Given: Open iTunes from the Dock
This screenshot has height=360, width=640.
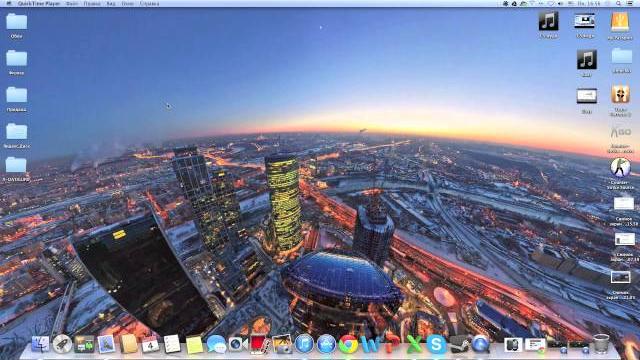Looking at the screenshot, I should point(304,344).
